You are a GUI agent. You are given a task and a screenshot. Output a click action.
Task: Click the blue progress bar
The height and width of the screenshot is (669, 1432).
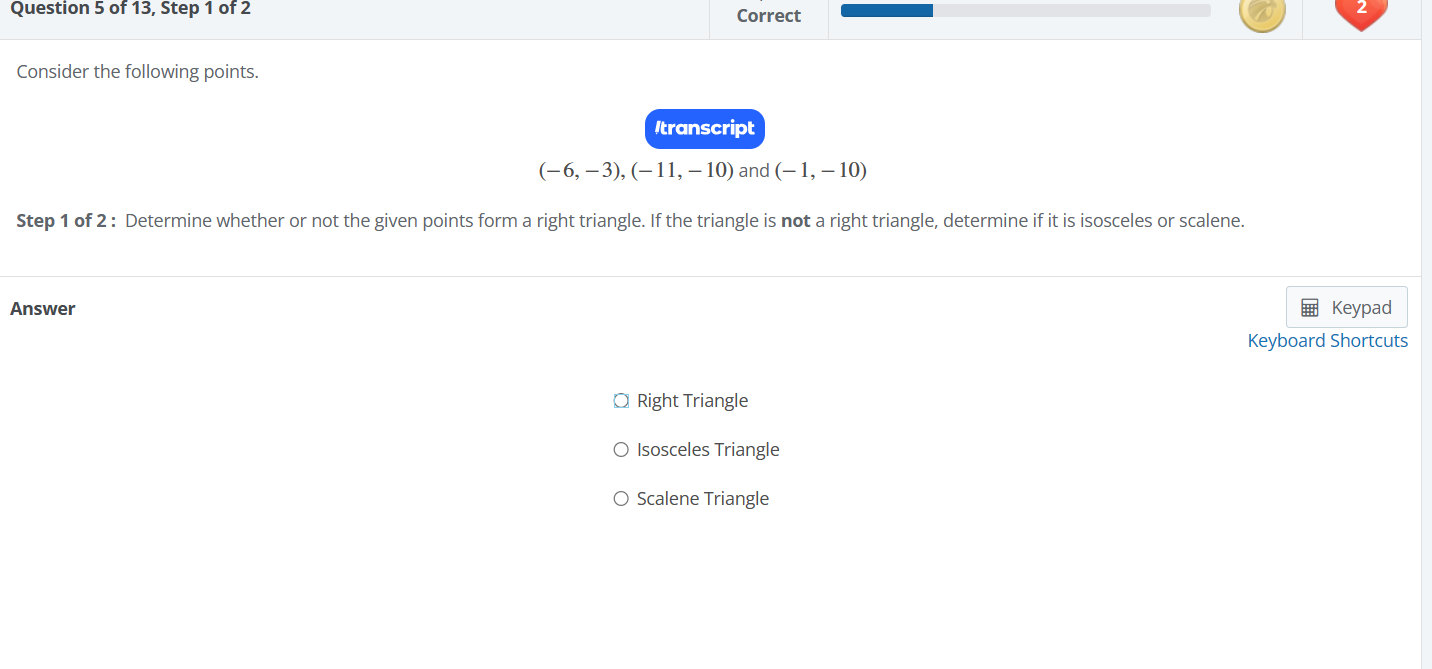pyautogui.click(x=886, y=10)
